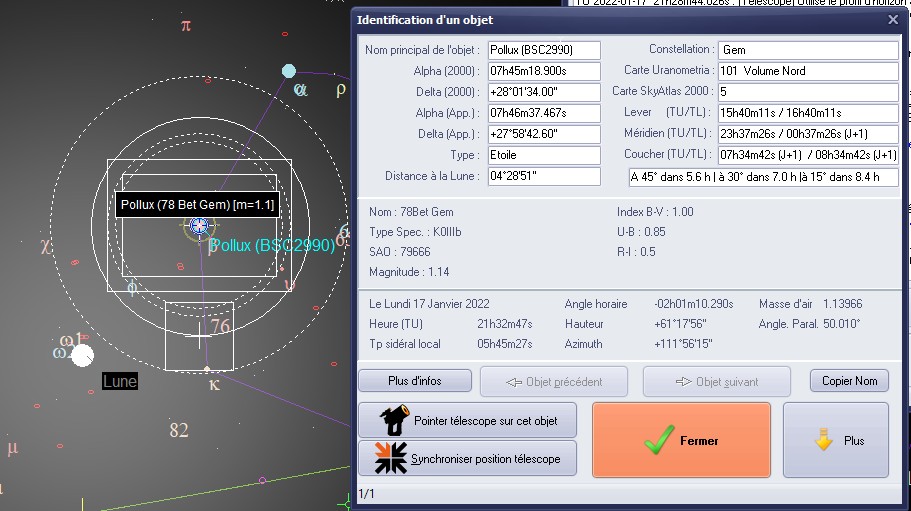Click the Nom principal de l'objet field
This screenshot has width=911, height=511.
point(544,50)
